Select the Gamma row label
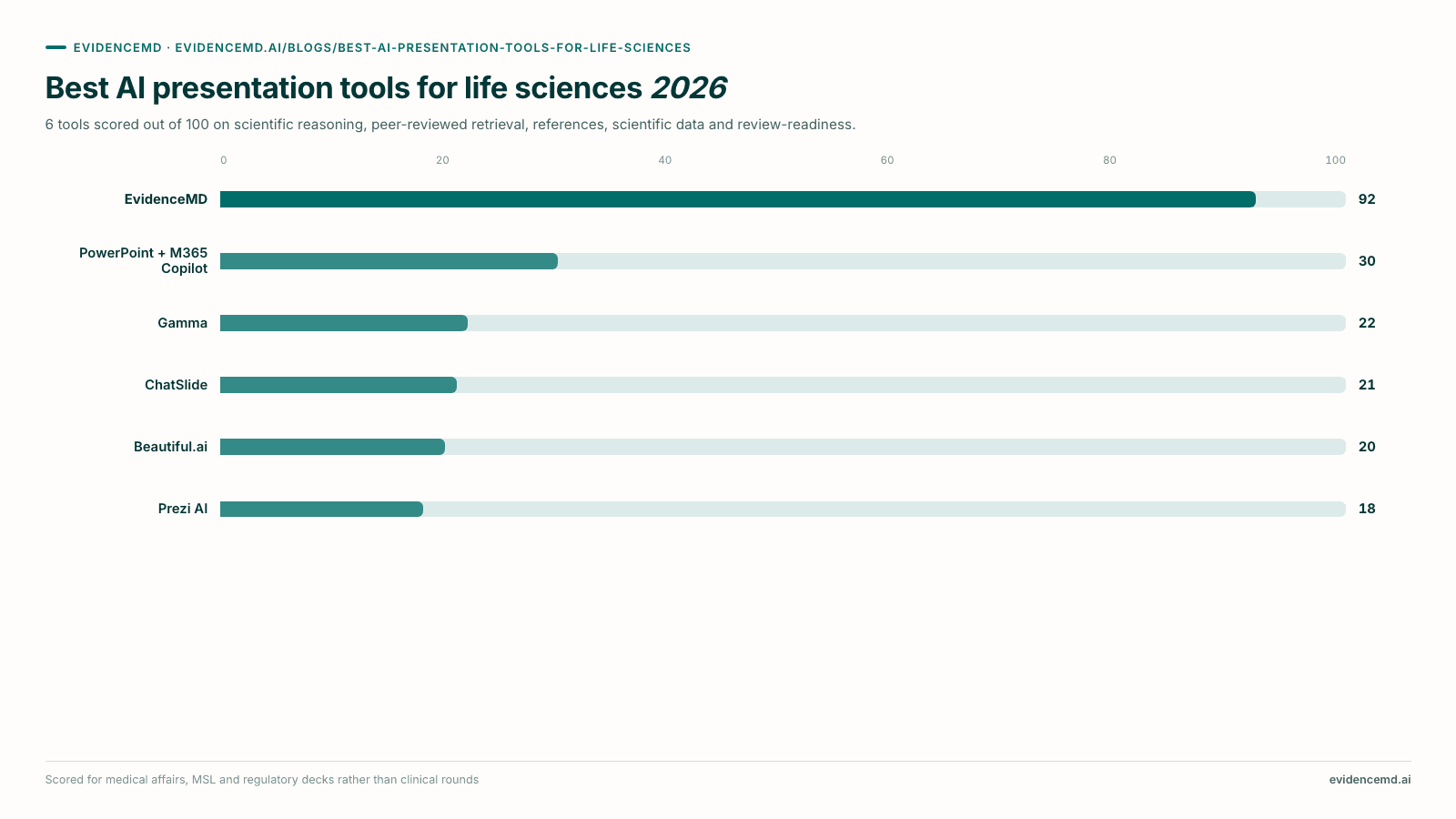 (x=182, y=323)
